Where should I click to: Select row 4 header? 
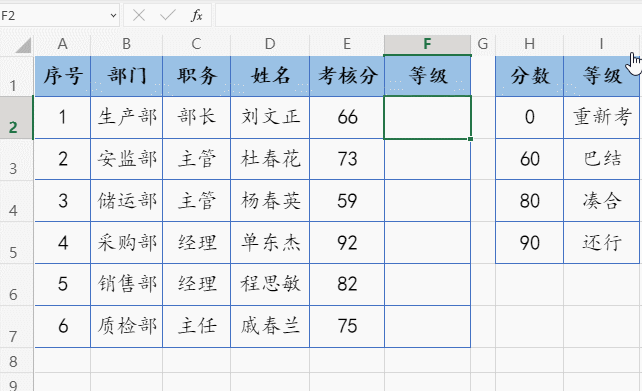coord(16,201)
